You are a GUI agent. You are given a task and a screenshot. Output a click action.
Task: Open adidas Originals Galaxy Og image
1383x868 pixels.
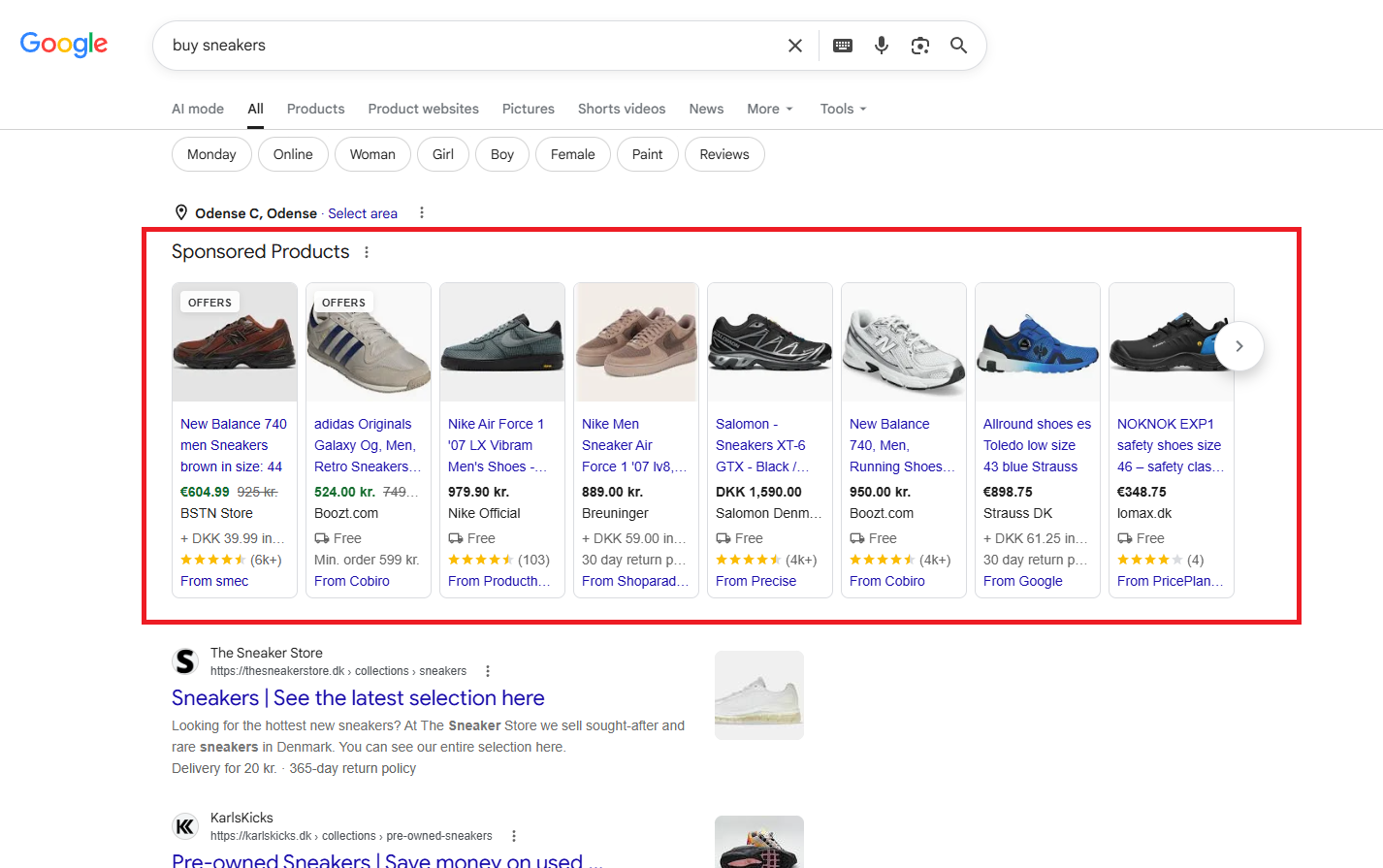(x=369, y=342)
